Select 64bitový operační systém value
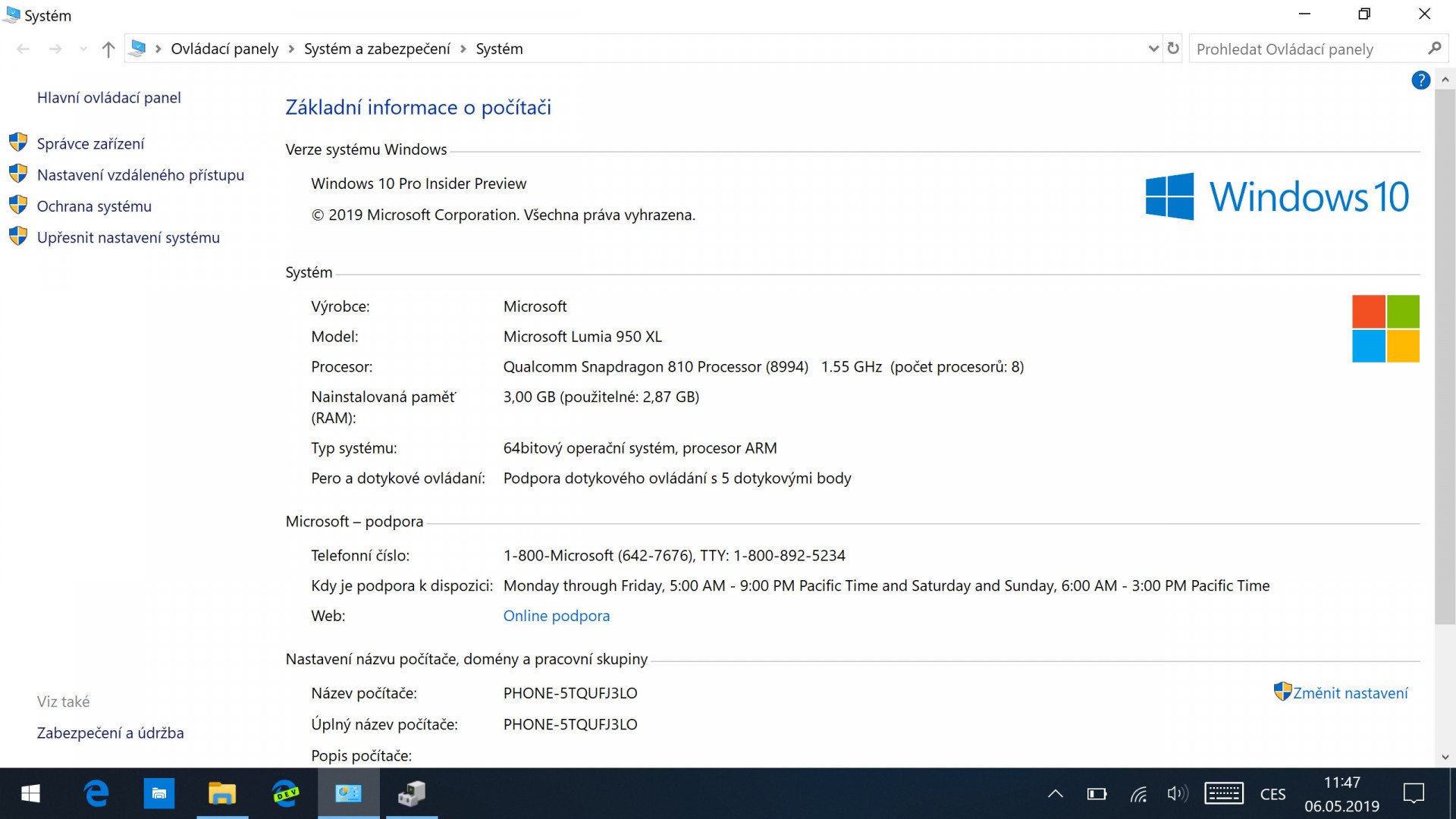 (x=640, y=448)
